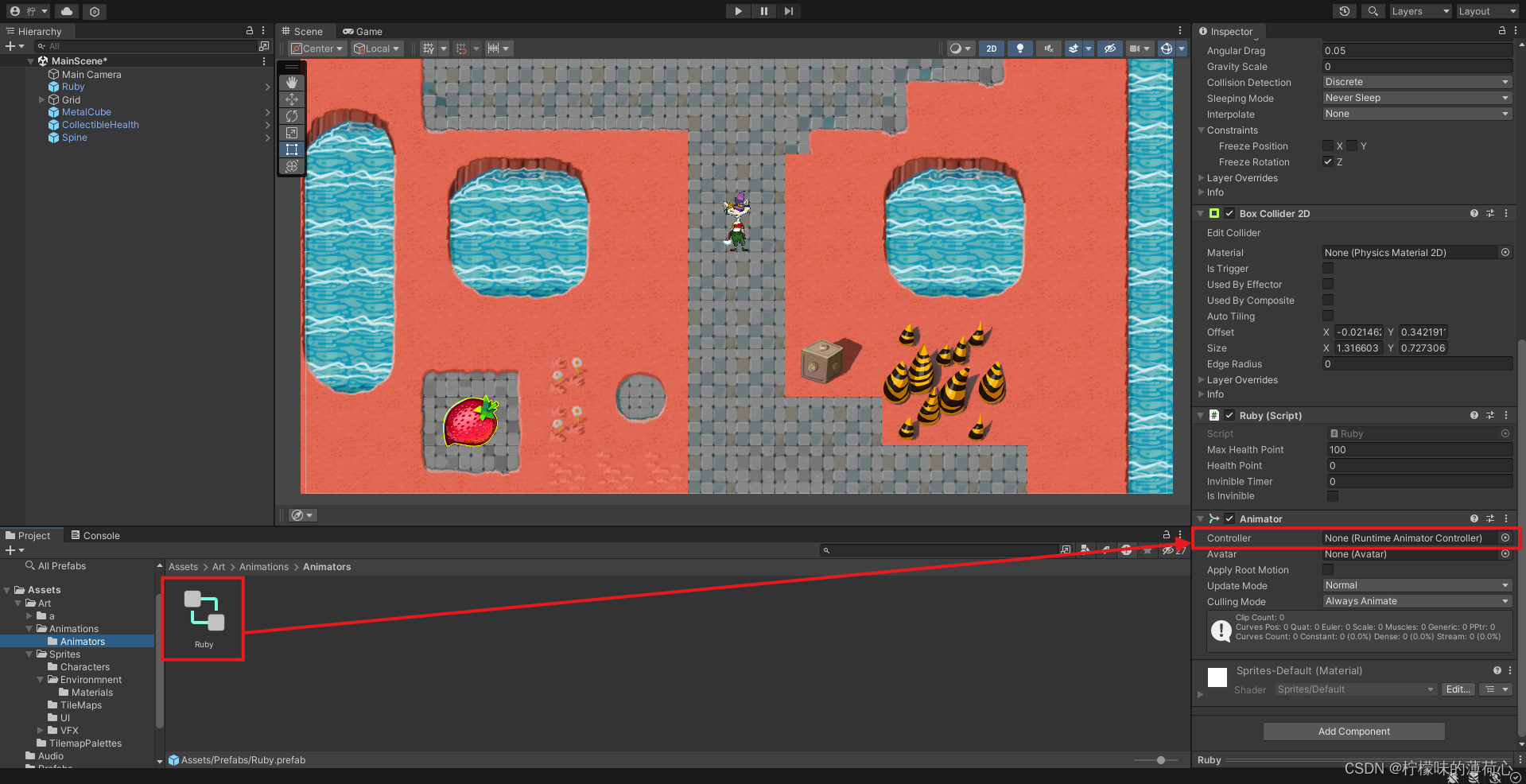Screen dimensions: 1526x784
Task: Select the Hand tool in Scene toolbar
Action: tap(291, 82)
